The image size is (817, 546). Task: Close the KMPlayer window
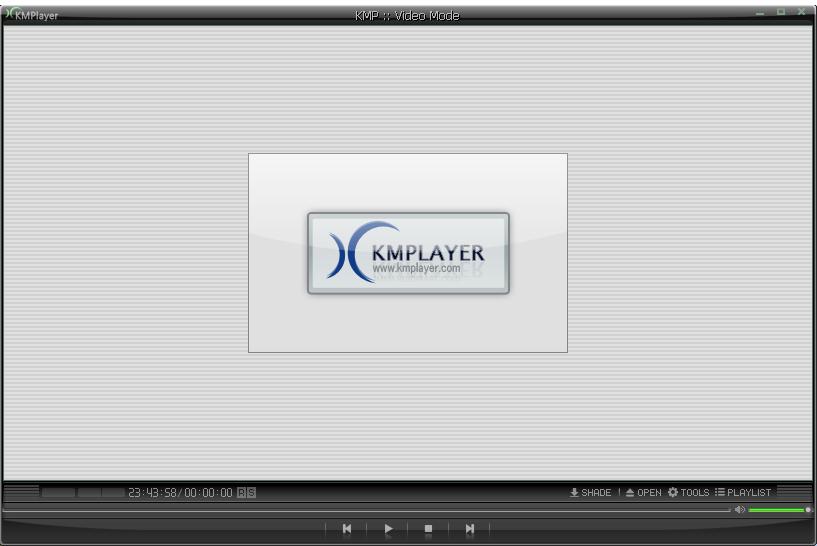point(801,11)
